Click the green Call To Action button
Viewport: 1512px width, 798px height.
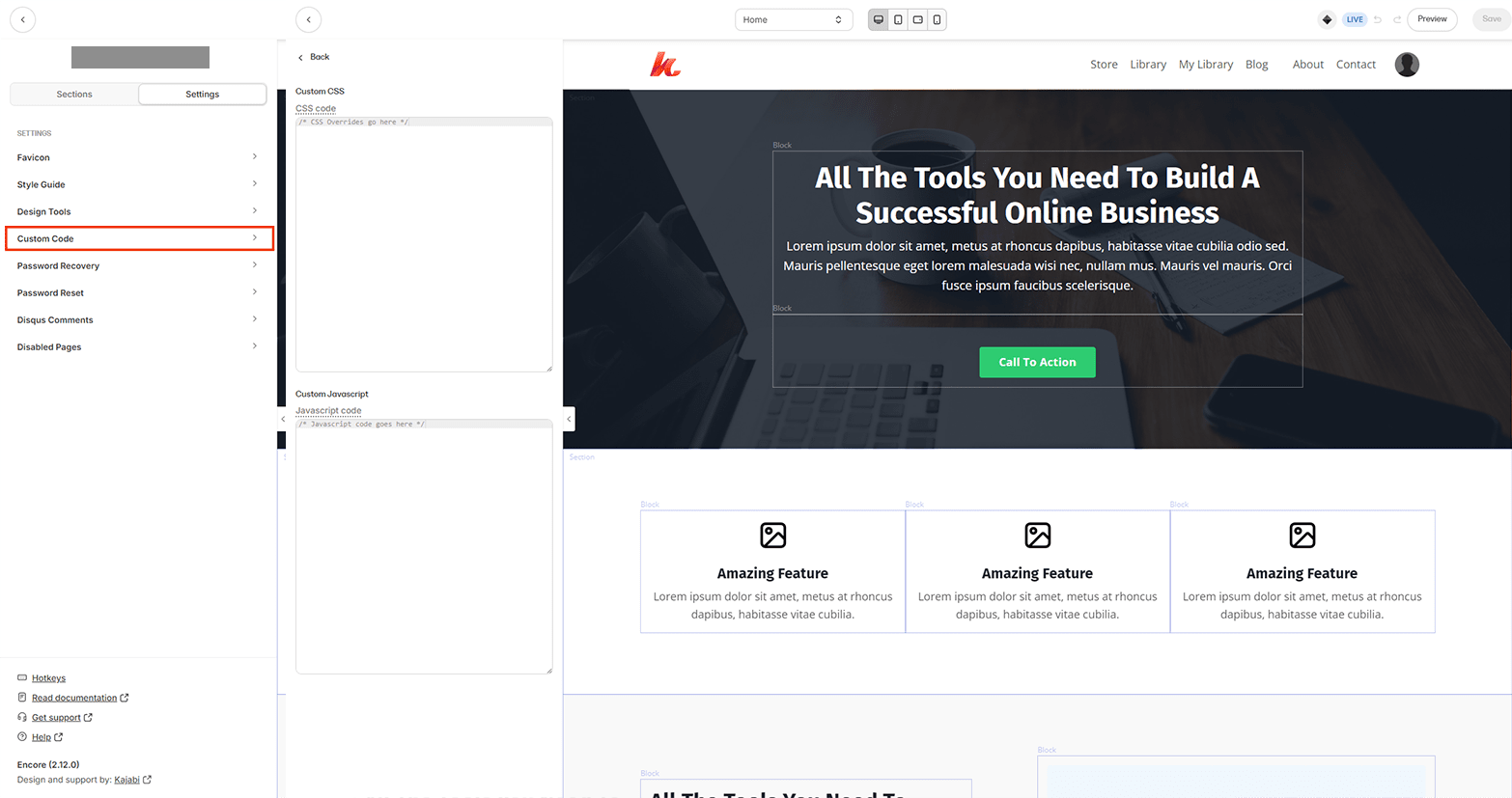click(x=1037, y=362)
